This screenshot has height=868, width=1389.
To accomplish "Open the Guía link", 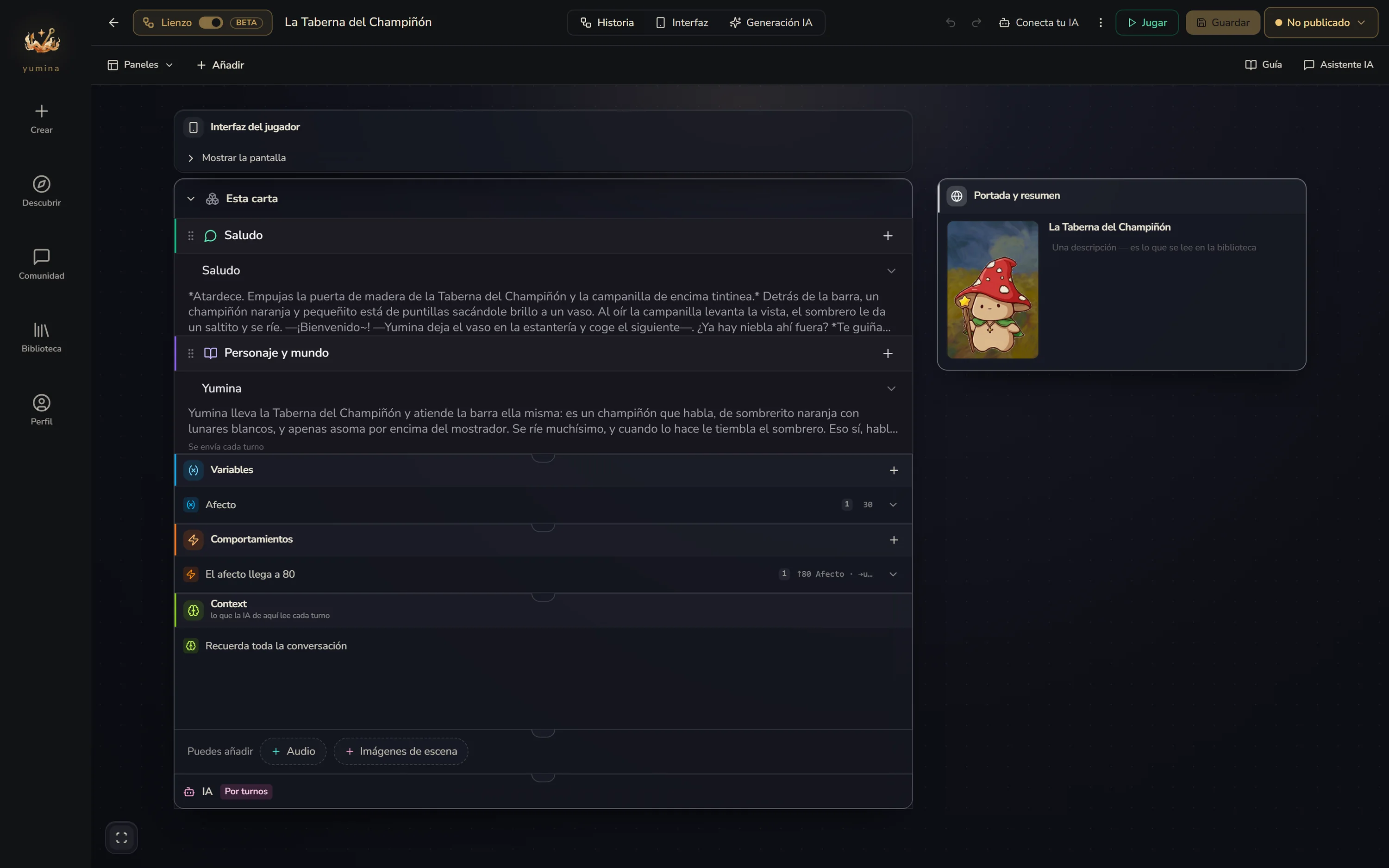I will [x=1264, y=64].
